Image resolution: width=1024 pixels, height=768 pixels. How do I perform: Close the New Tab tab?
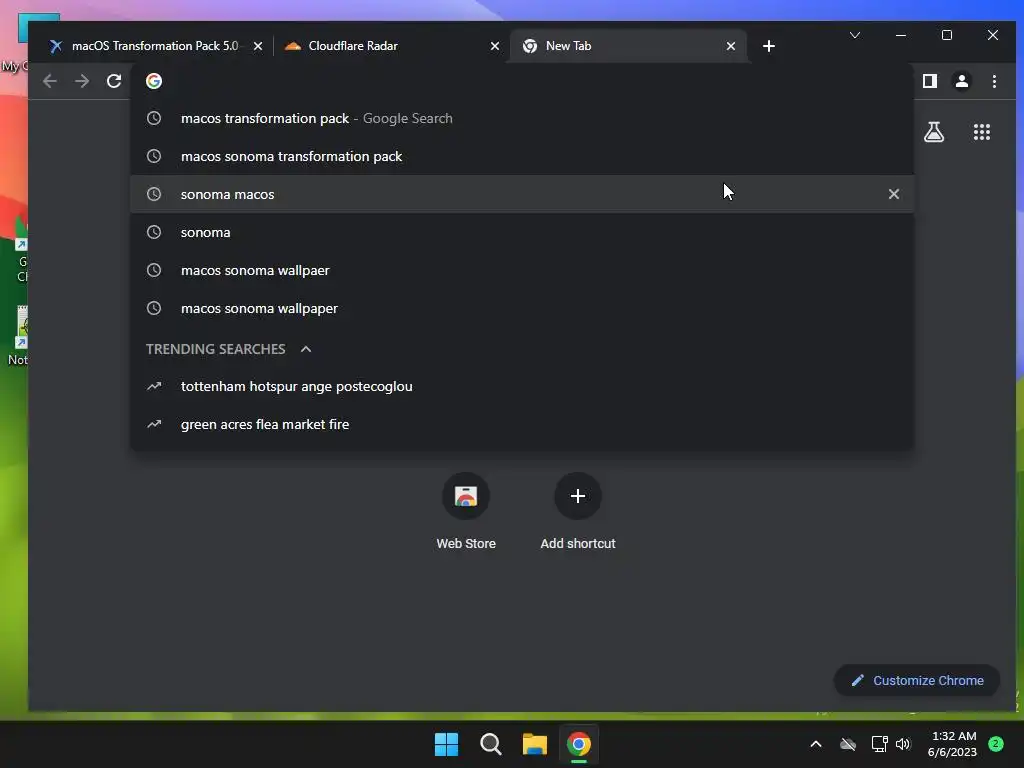coord(731,46)
